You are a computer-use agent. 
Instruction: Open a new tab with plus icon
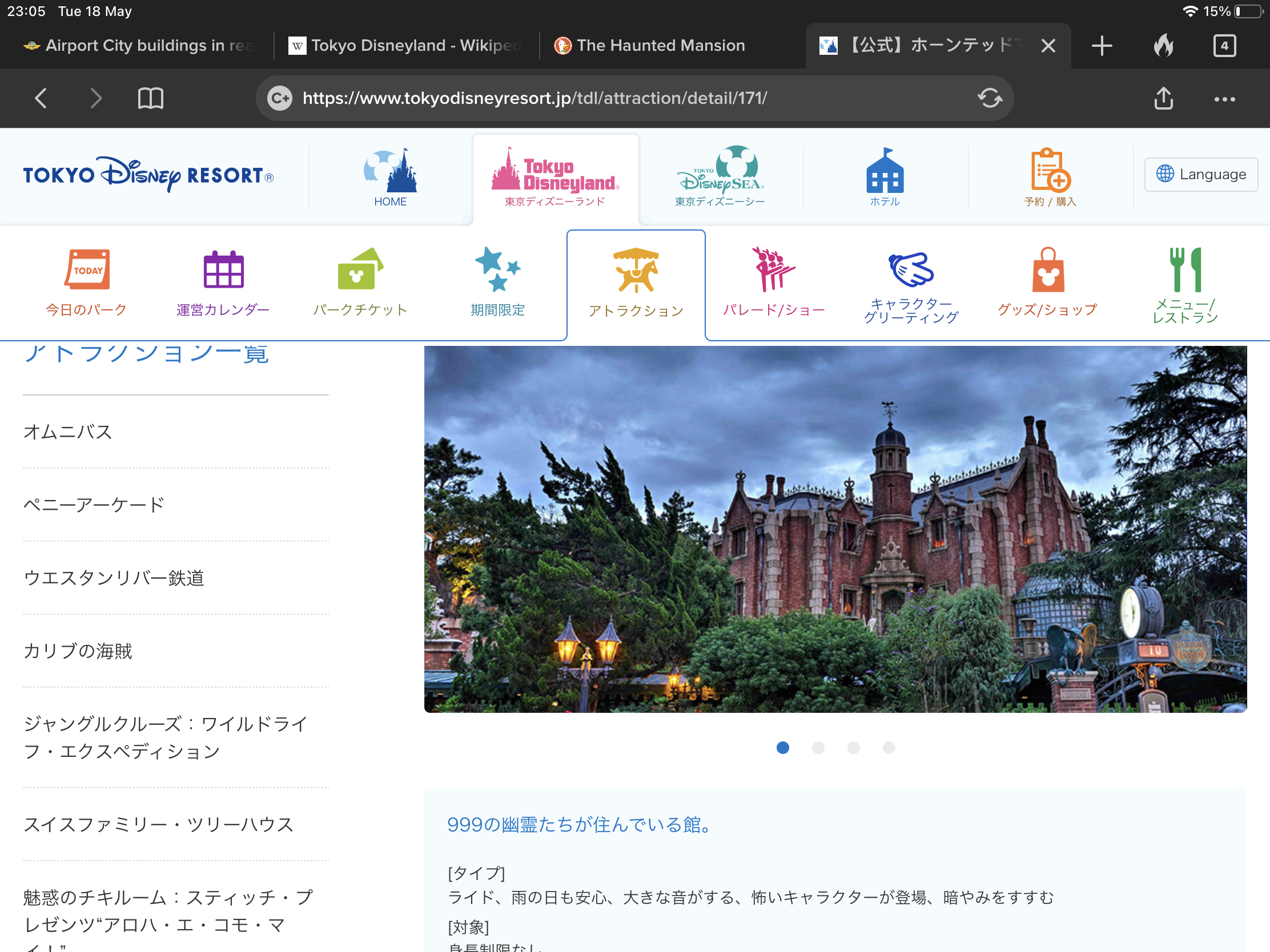(1101, 45)
